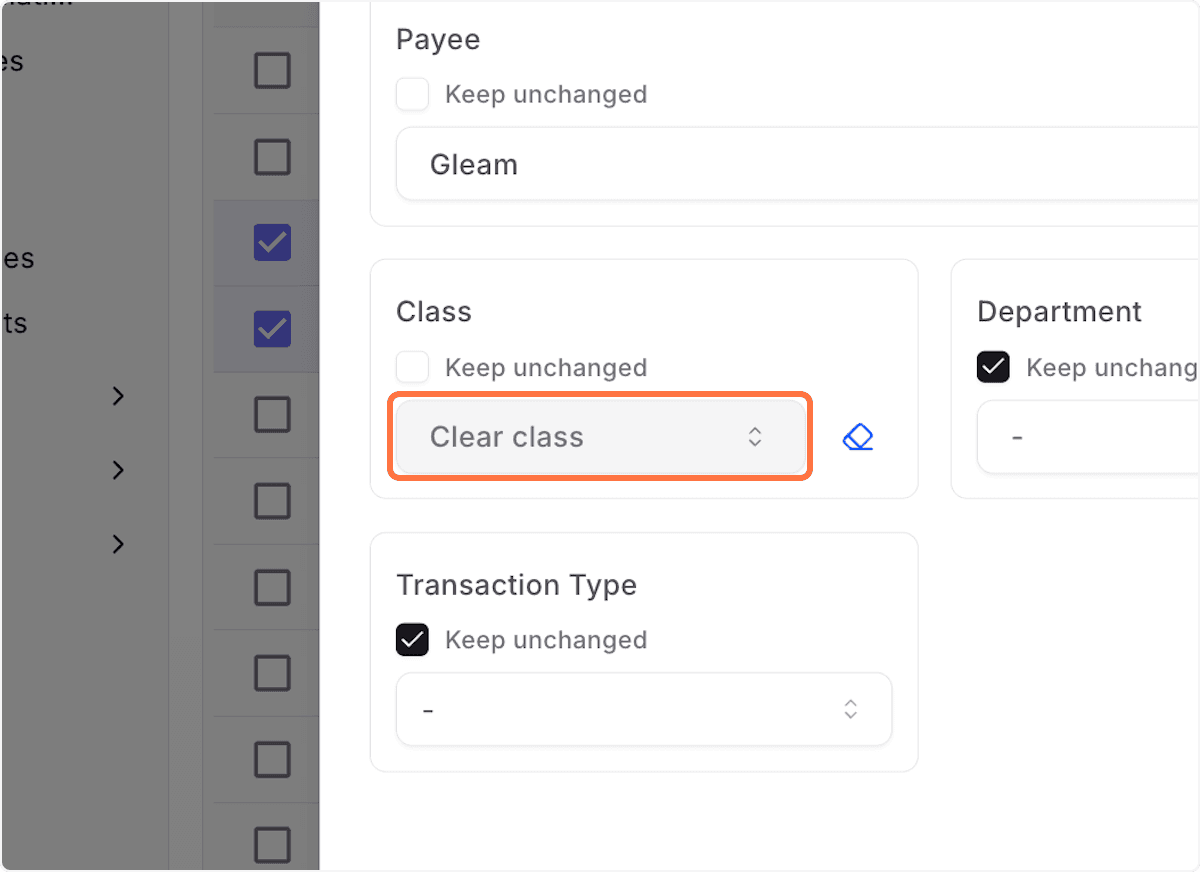Uncheck the first selected transaction row

(x=272, y=242)
